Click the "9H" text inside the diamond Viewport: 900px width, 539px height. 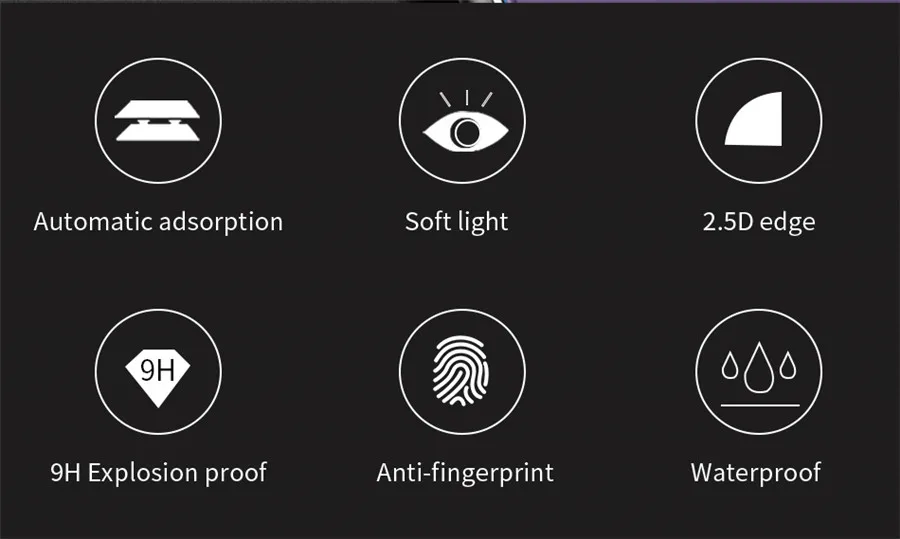pos(157,370)
